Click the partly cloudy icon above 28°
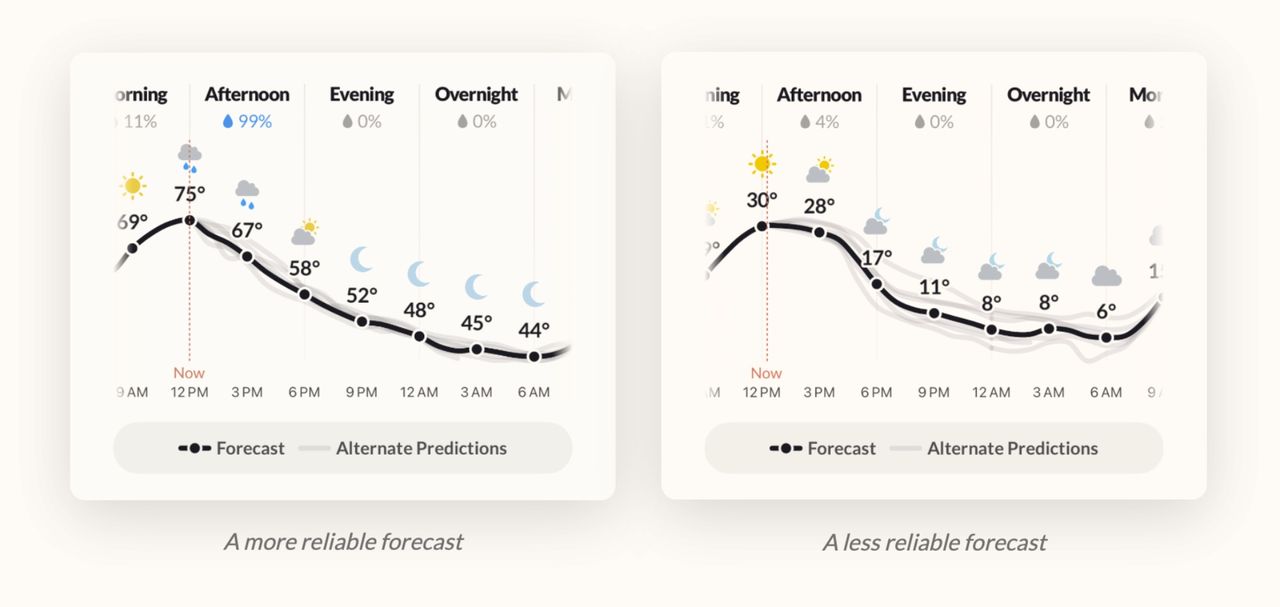Image resolution: width=1280 pixels, height=607 pixels. pyautogui.click(x=820, y=170)
